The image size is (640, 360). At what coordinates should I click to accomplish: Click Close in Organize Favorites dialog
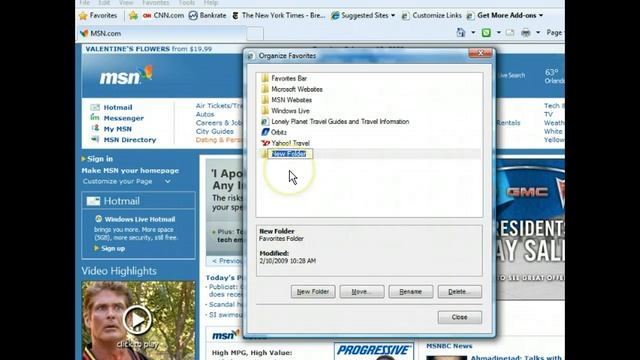[x=460, y=317]
